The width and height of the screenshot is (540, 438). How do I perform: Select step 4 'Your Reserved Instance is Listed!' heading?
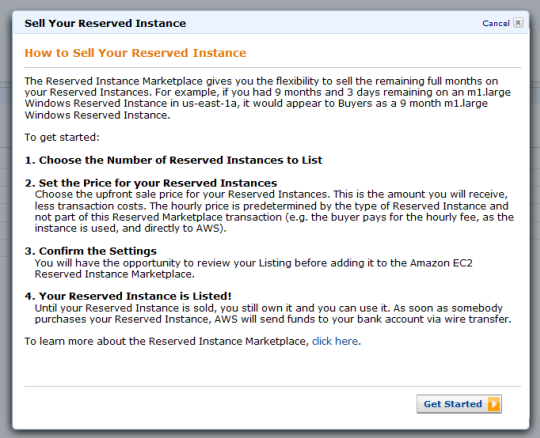coord(128,296)
